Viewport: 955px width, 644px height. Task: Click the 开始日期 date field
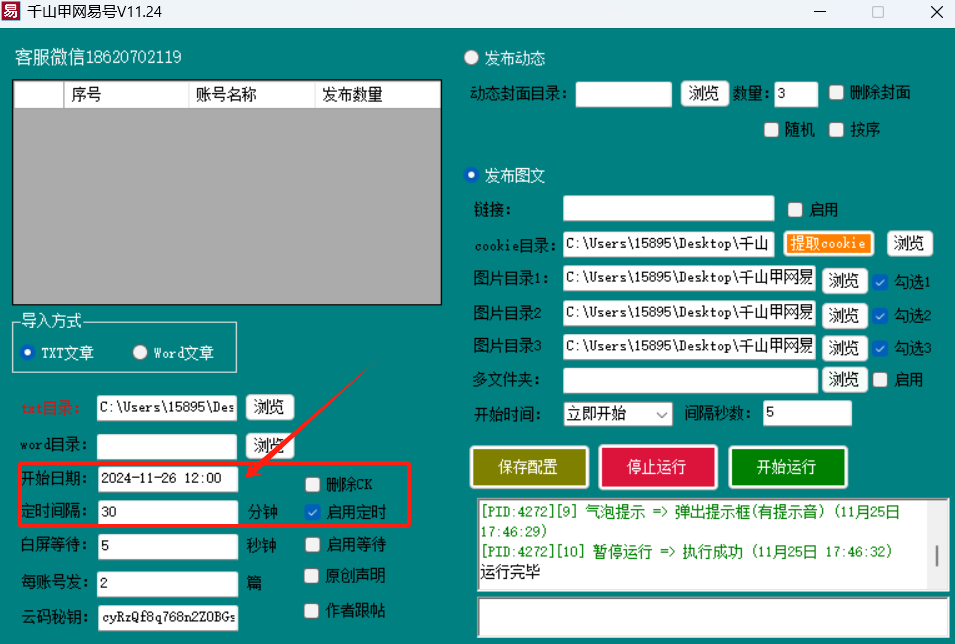(x=167, y=479)
